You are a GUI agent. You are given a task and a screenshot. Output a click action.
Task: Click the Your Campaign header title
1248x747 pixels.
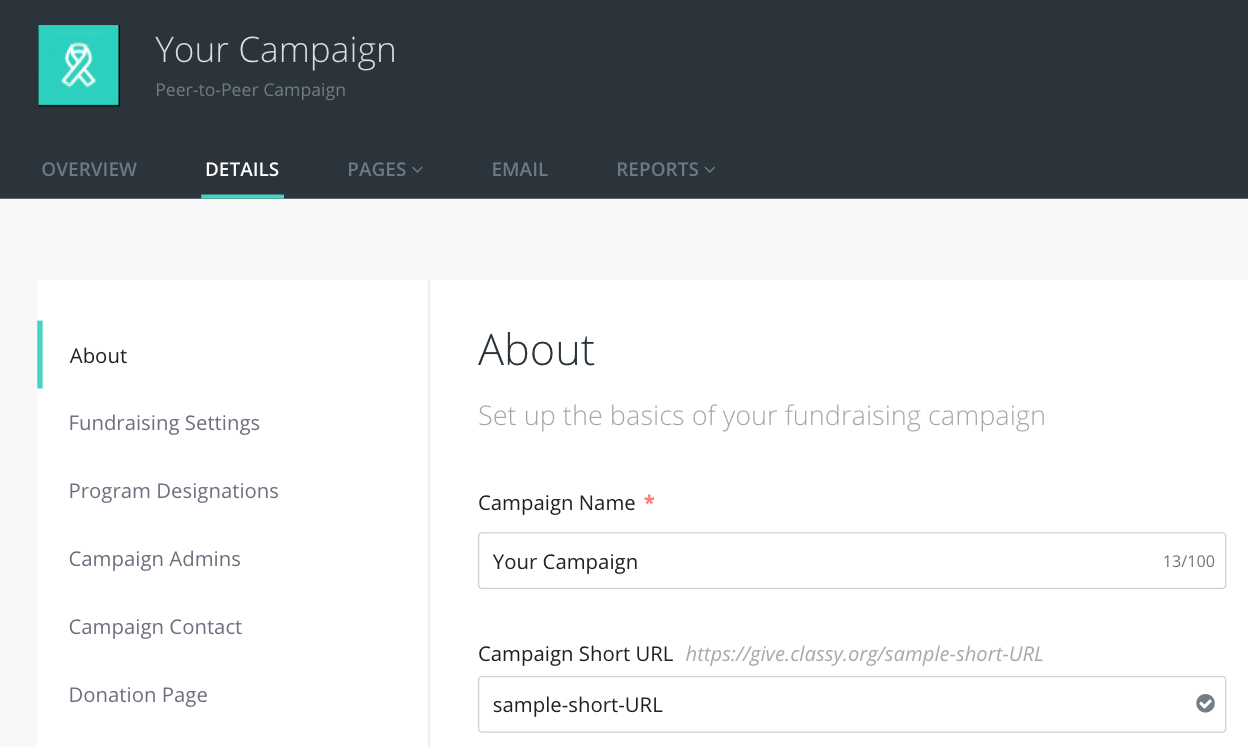click(275, 50)
